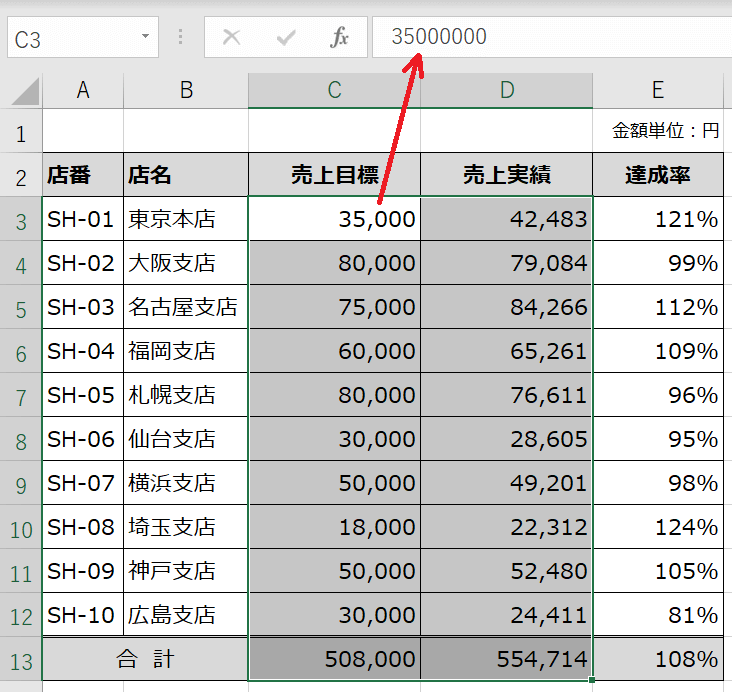The height and width of the screenshot is (692, 732).
Task: Select column C header
Action: 334,90
